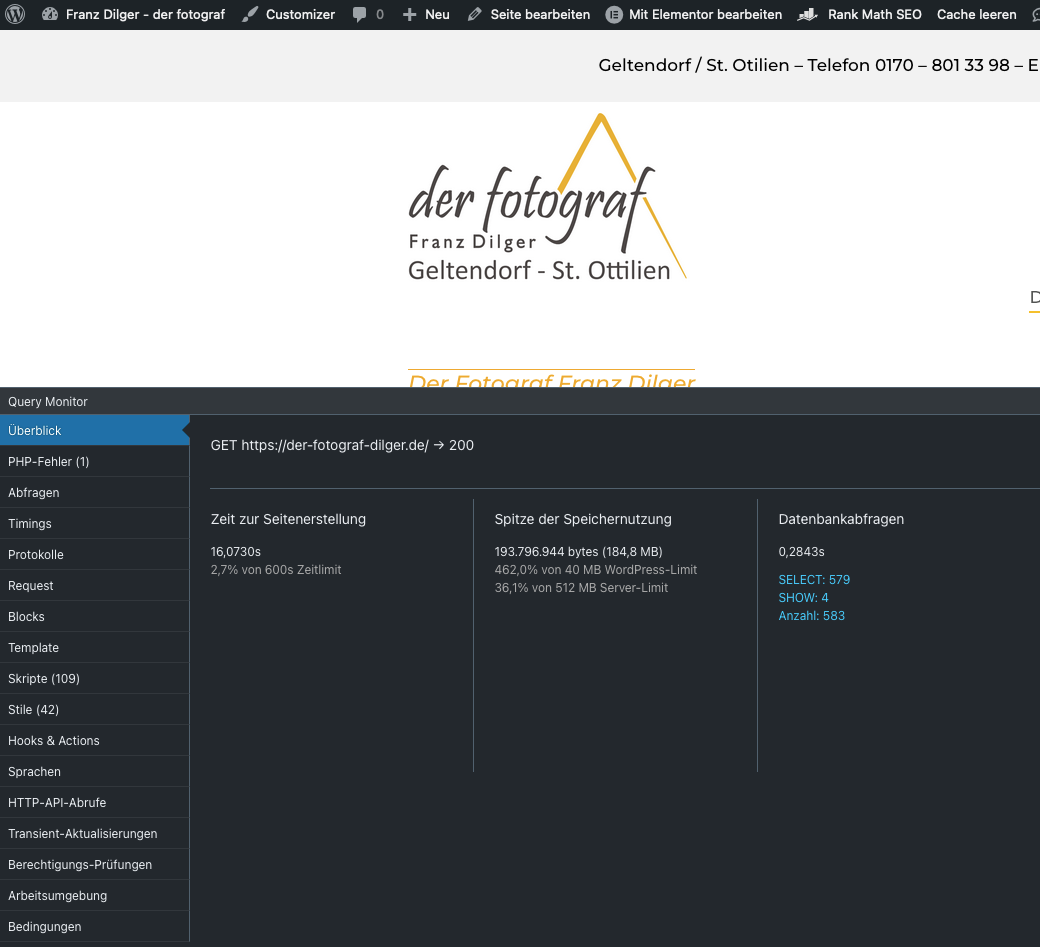Choose Seite bearbeiten in admin bar
This screenshot has height=947, width=1040.
coord(540,15)
